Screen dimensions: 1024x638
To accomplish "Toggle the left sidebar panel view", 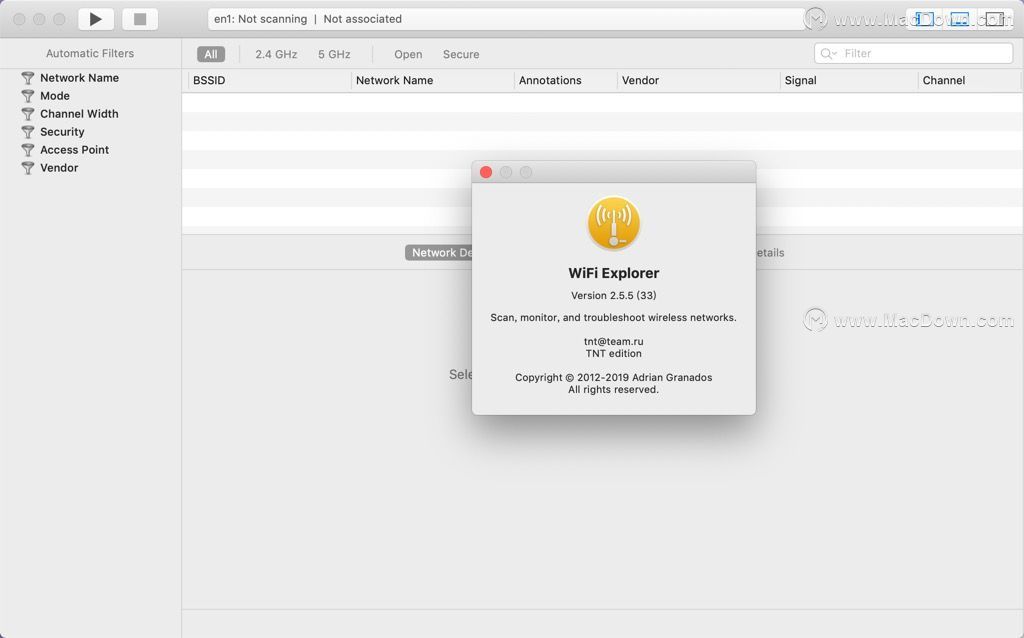I will (924, 19).
